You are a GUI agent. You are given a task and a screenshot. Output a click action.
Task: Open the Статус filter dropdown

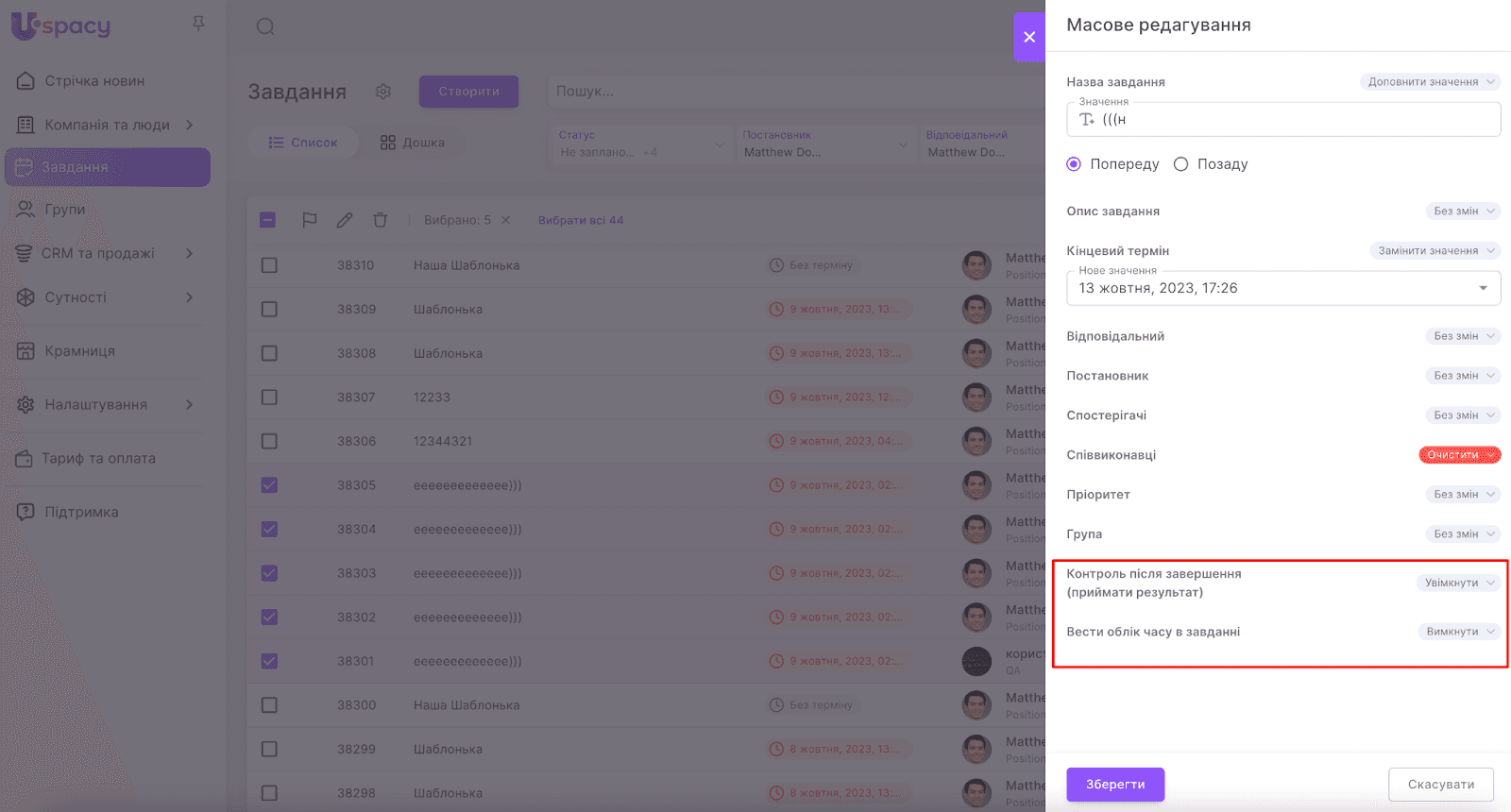click(640, 144)
